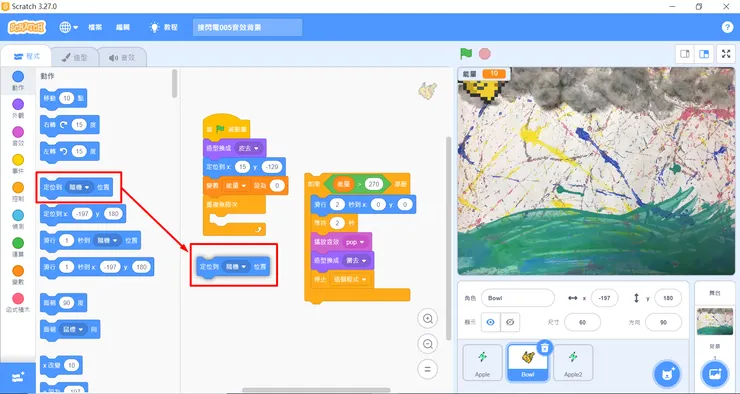Open the 隨機 dropdown in workspace 定位到 block

point(236,267)
